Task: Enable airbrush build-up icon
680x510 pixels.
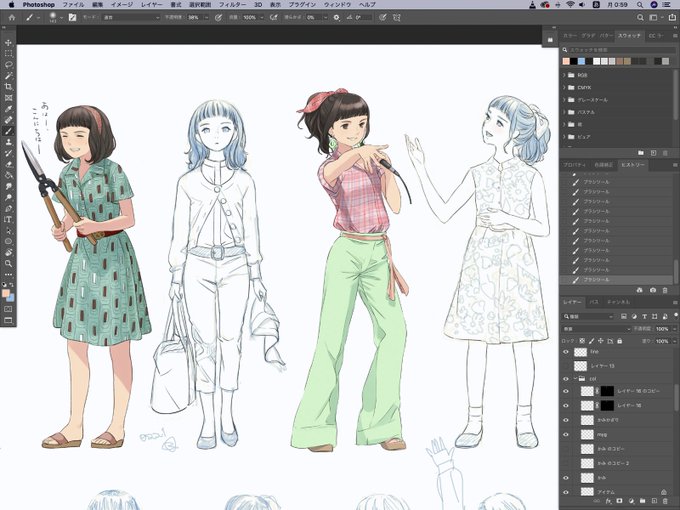Action: pyautogui.click(x=274, y=17)
